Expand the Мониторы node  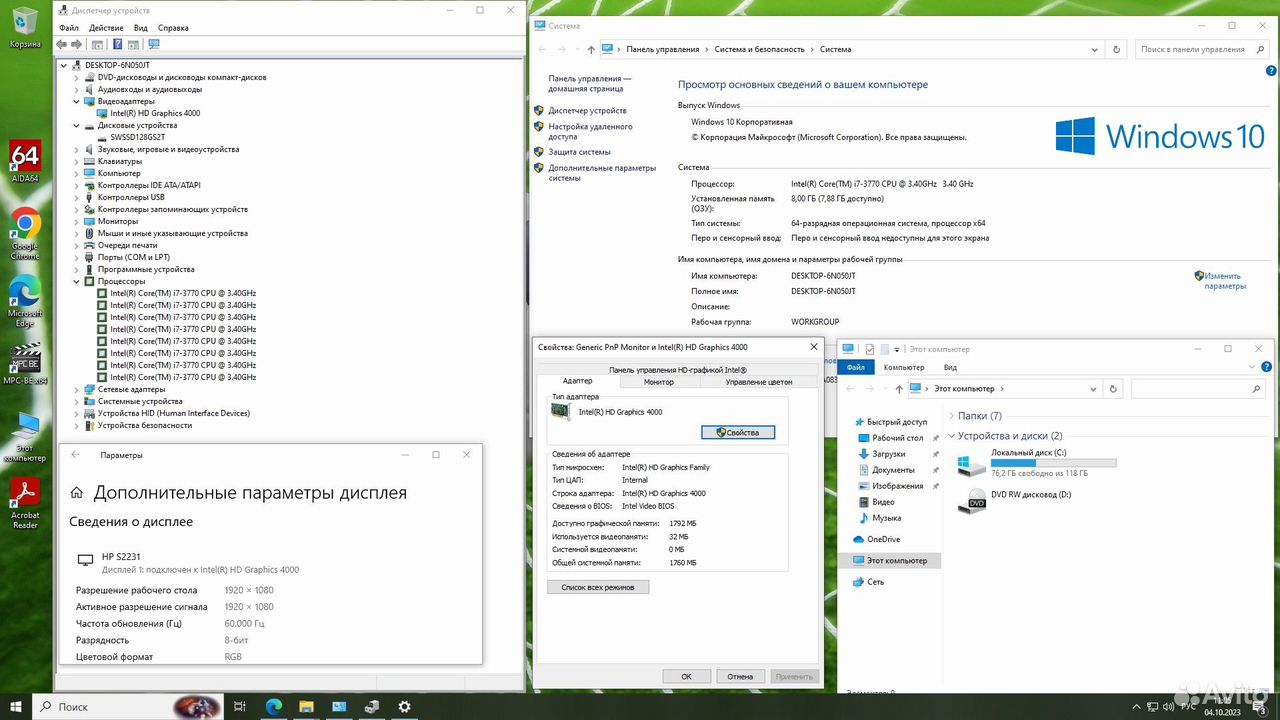[x=76, y=221]
